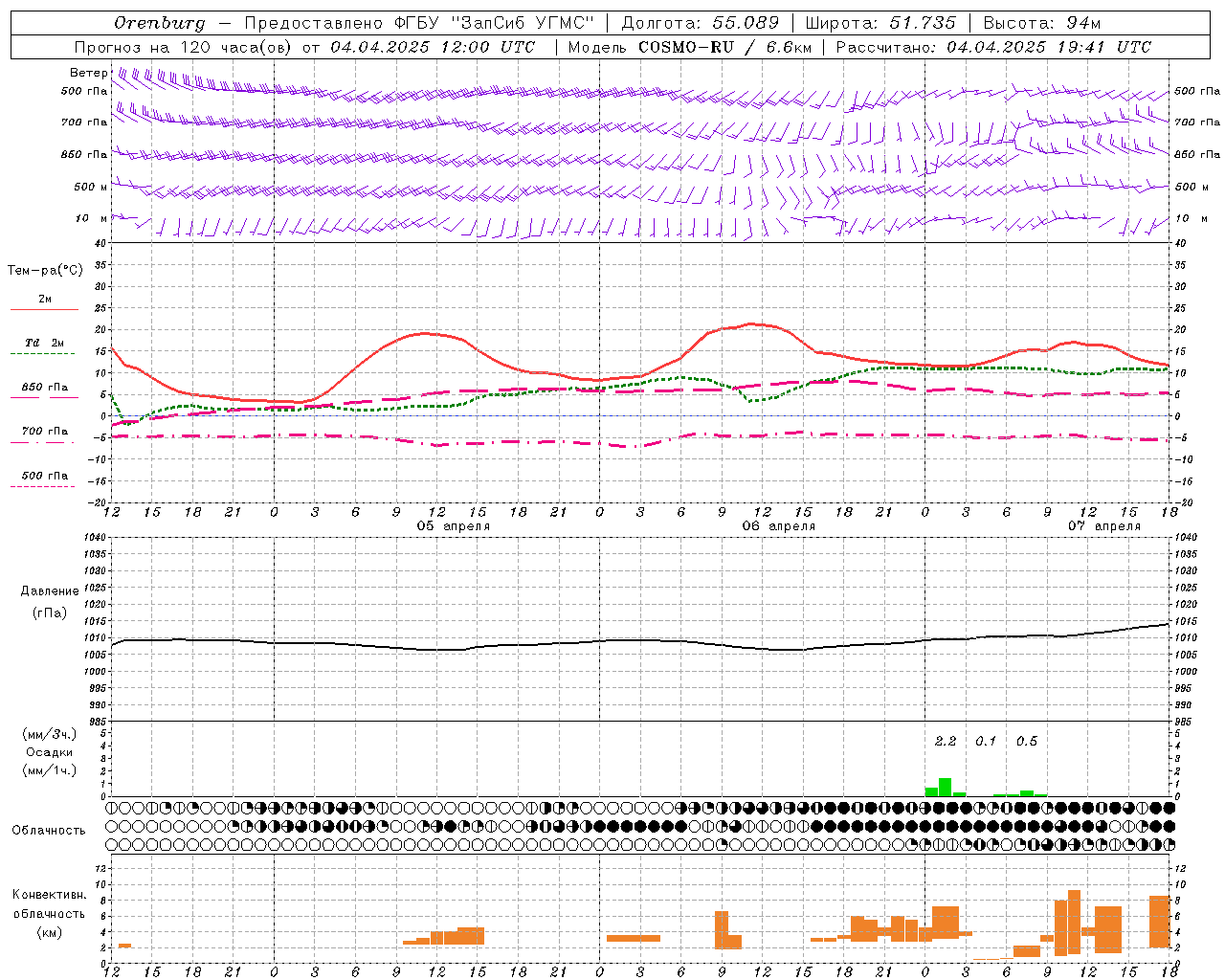Image resolution: width=1225 pixels, height=980 pixels.
Task: Click the "Модель COSMO-RU / 6.6км" text
Action: click(690, 47)
